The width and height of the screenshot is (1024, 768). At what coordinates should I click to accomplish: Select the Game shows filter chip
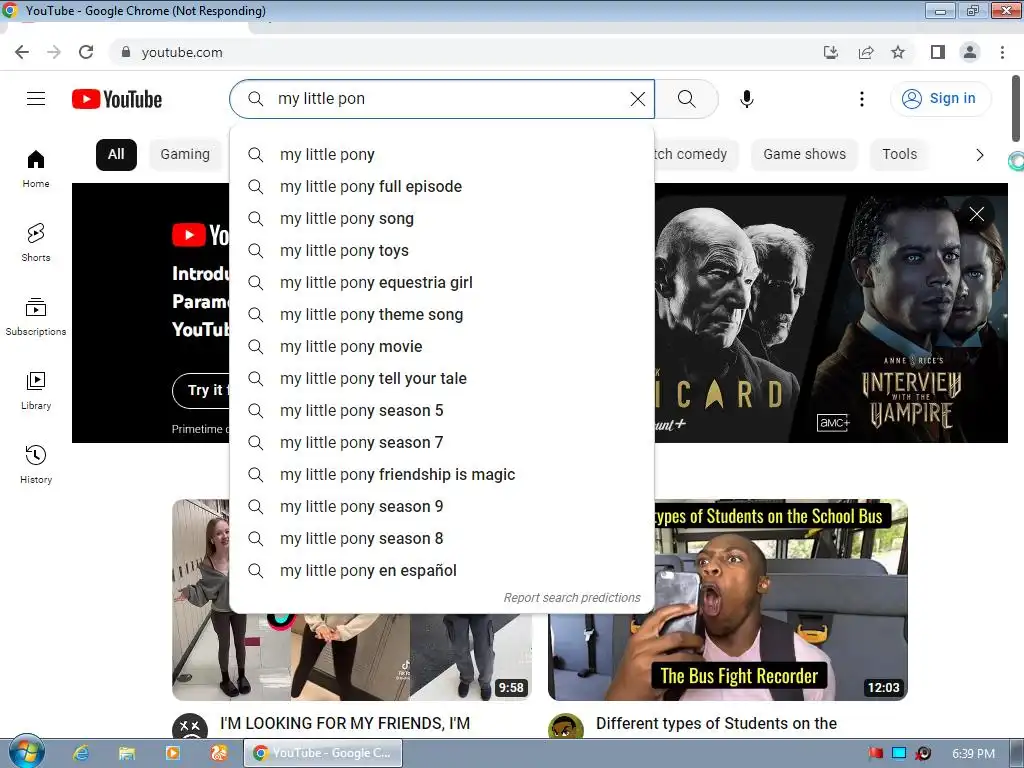[x=805, y=155]
